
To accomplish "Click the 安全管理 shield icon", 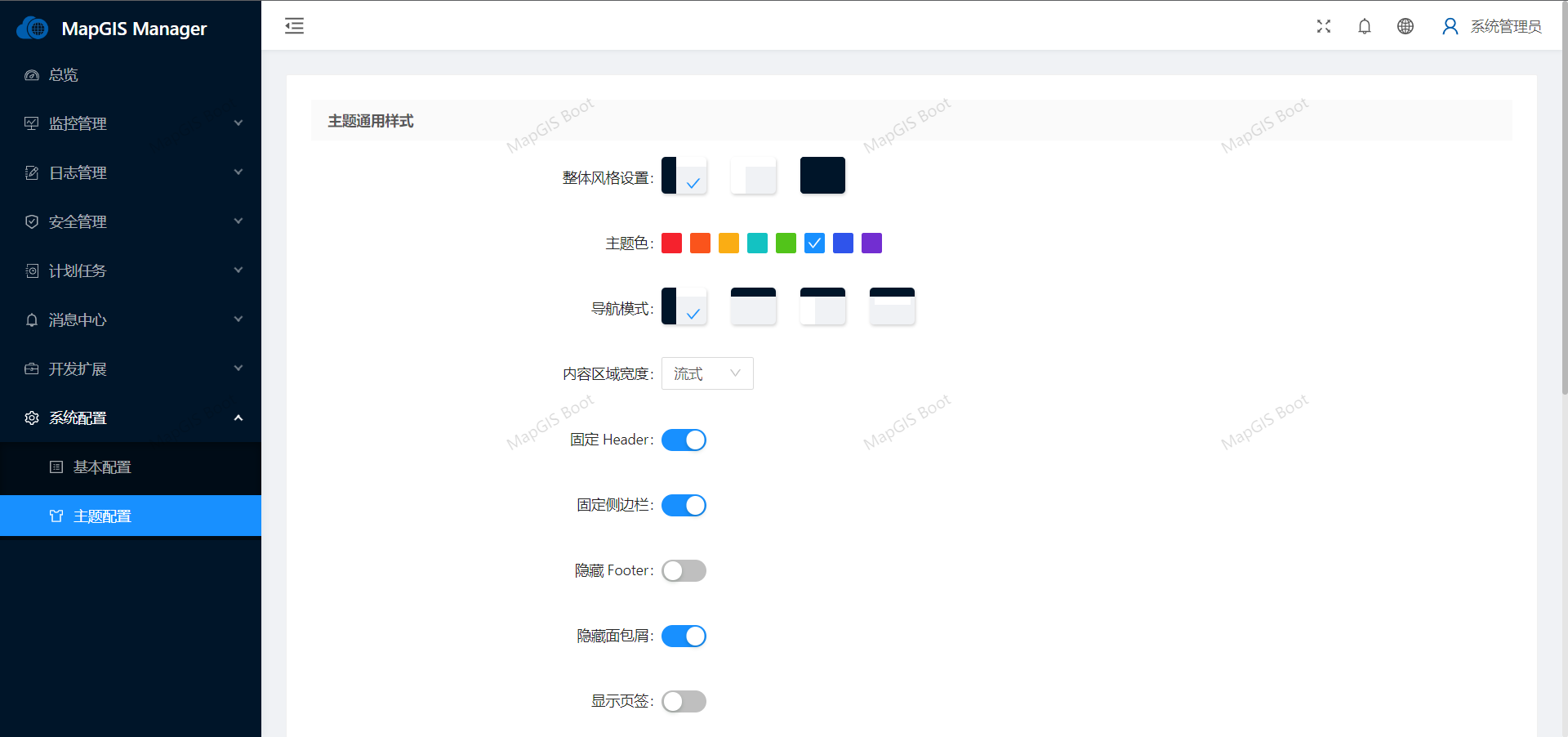I will [32, 221].
